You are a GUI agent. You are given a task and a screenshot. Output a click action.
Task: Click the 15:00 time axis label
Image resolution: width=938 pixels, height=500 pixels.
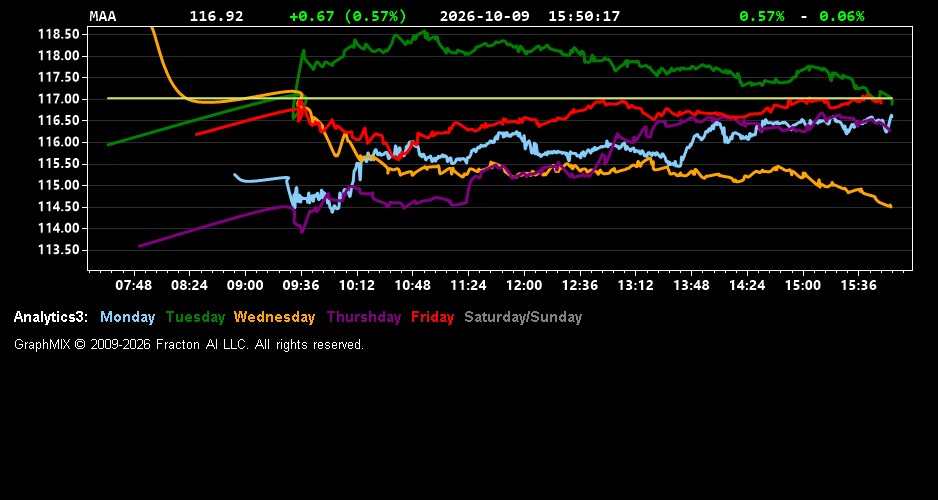point(803,285)
